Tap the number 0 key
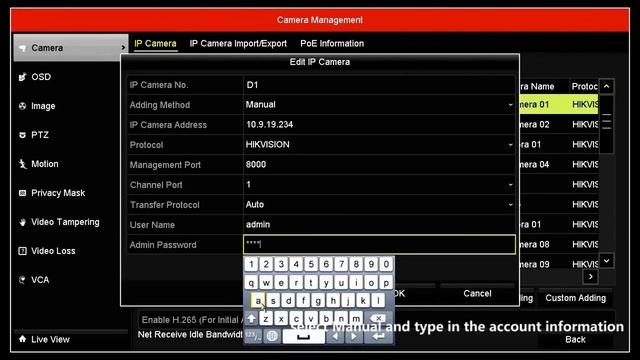The image size is (640, 360). pos(386,264)
